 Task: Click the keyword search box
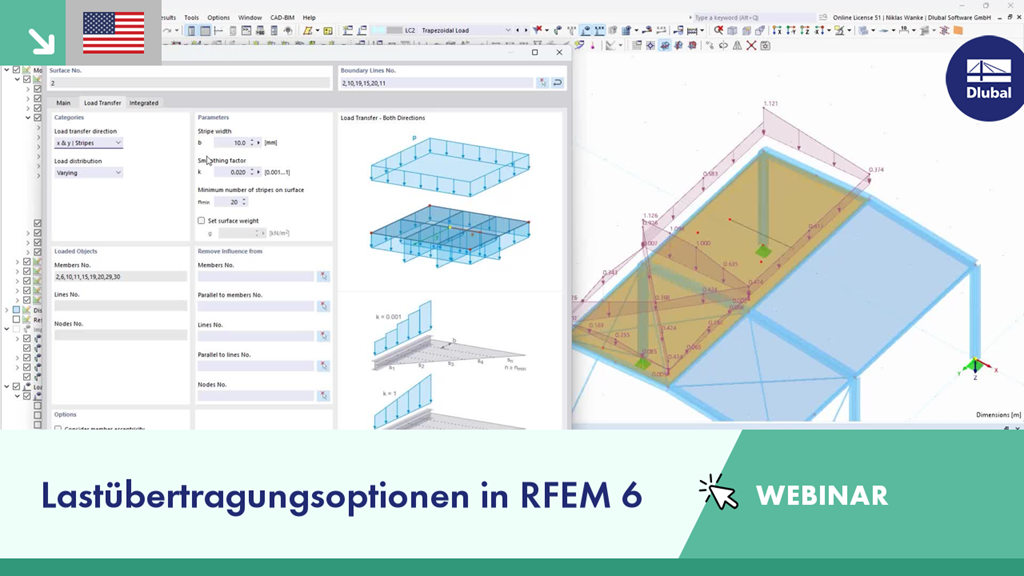coord(754,18)
